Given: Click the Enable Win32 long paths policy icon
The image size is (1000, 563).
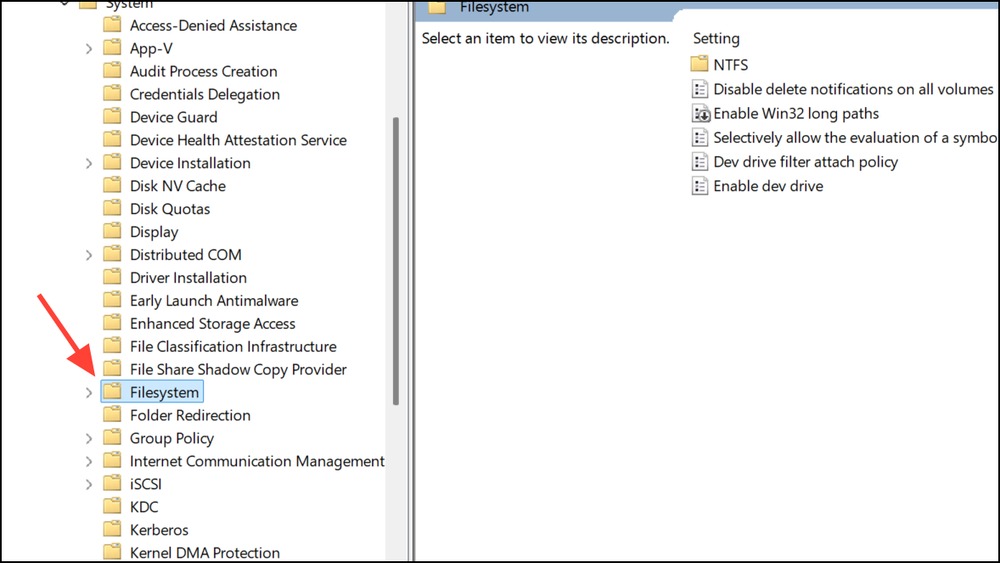Looking at the screenshot, I should [700, 114].
